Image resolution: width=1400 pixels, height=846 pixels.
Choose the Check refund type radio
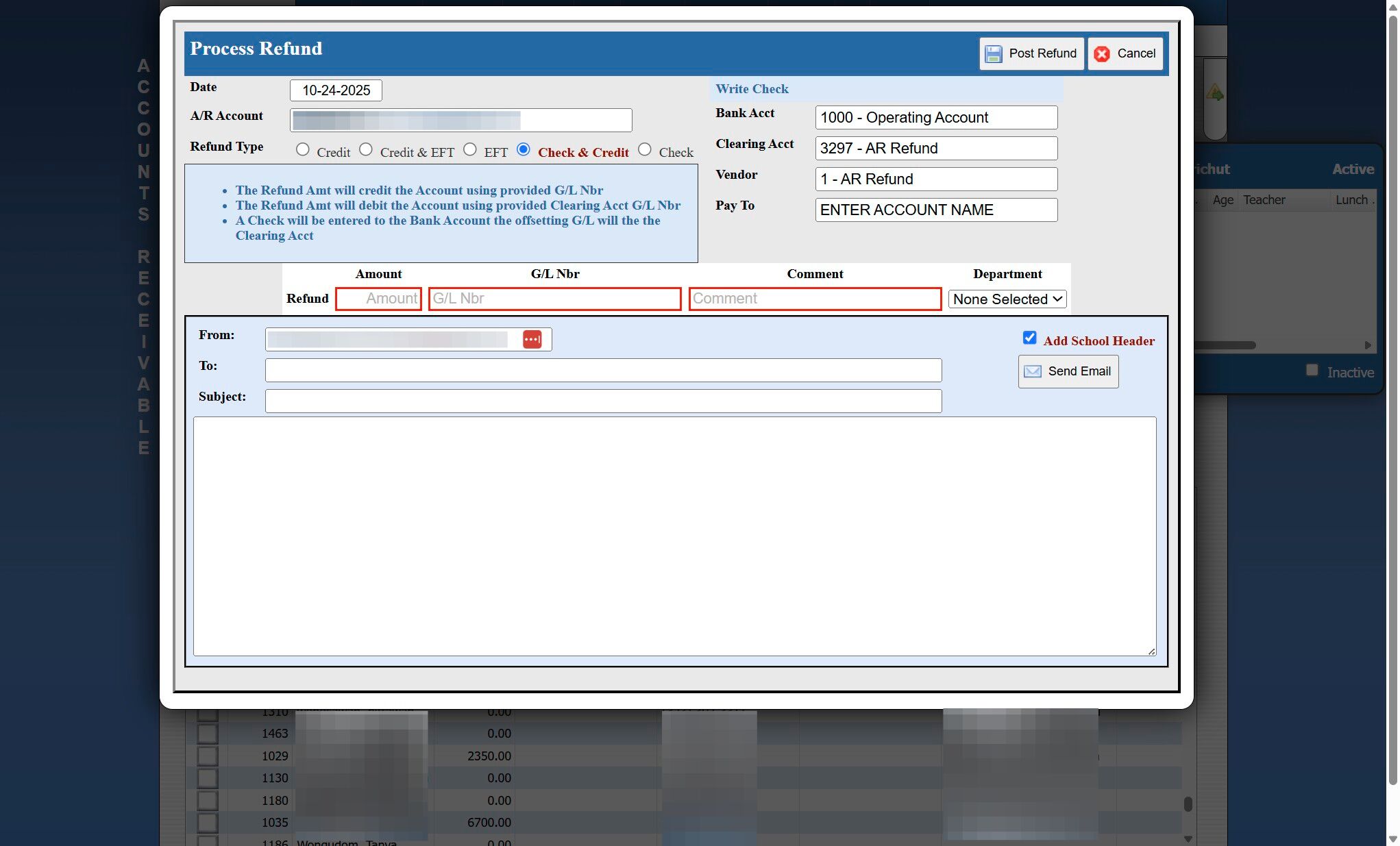point(644,149)
